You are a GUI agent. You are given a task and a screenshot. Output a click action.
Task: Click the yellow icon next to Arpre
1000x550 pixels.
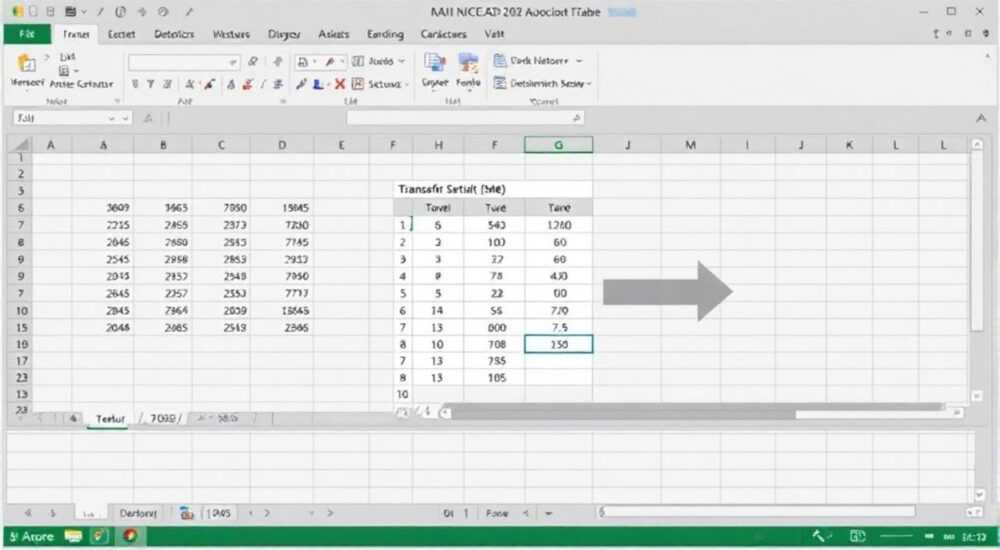(x=73, y=536)
